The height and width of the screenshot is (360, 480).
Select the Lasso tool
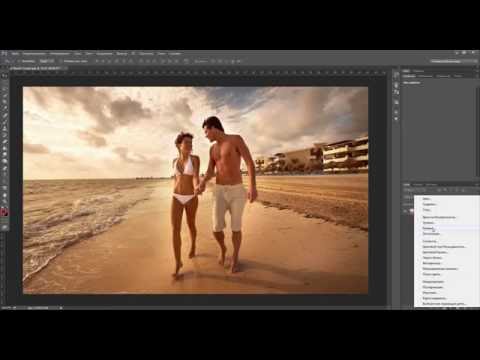pyautogui.click(x=4, y=95)
